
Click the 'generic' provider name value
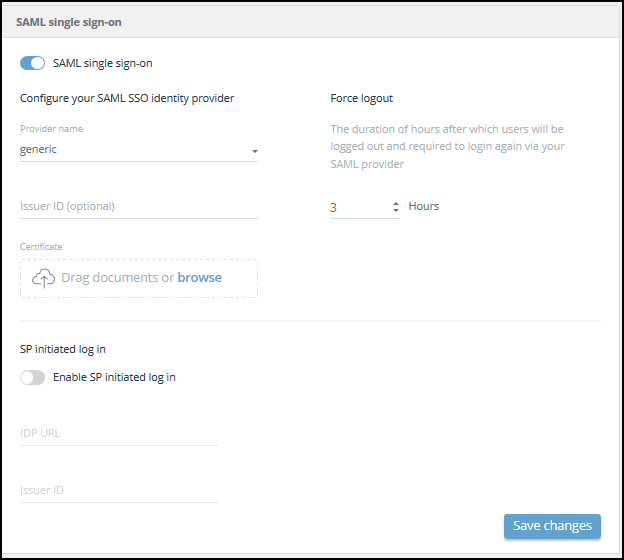click(39, 149)
